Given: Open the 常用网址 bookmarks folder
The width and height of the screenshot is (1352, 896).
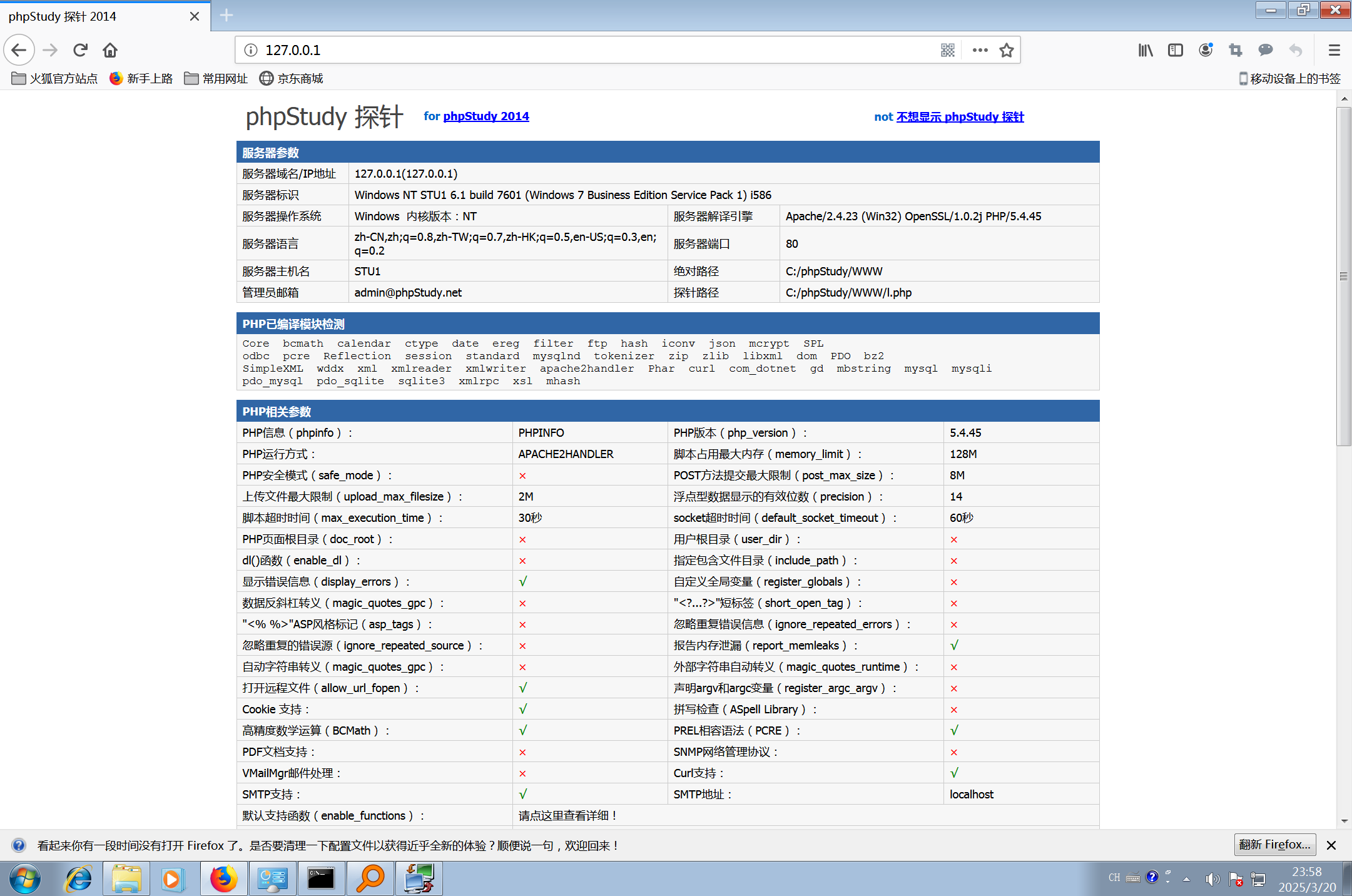Looking at the screenshot, I should 216,78.
